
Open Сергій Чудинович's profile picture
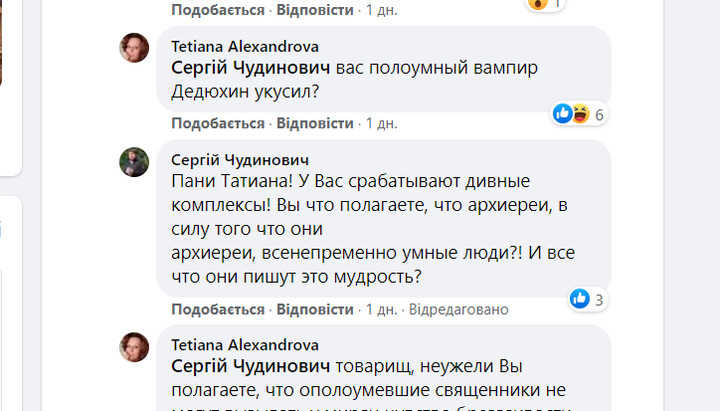(x=134, y=162)
